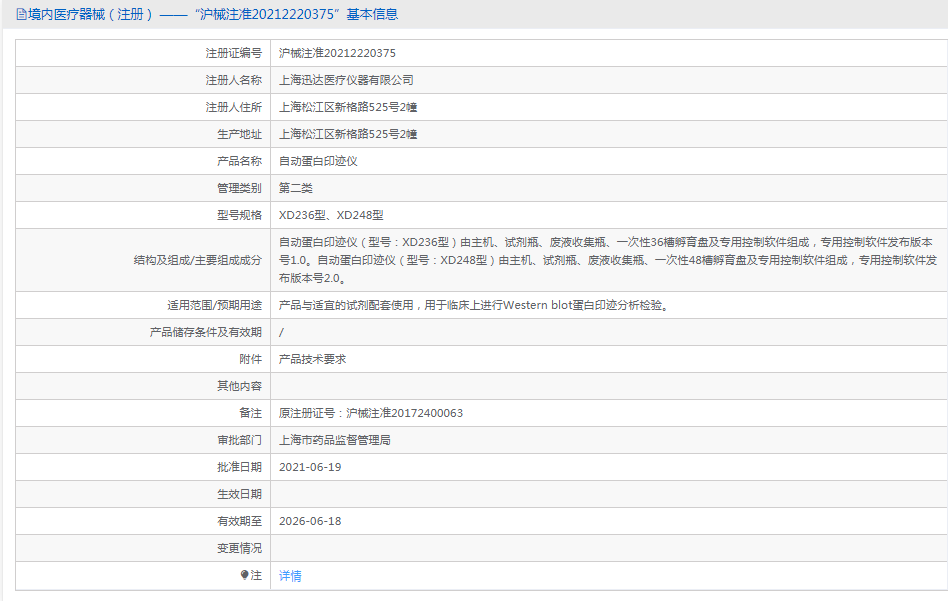Viewport: 948px width, 601px height.
Task: Open the 详情 link
Action: click(x=290, y=576)
